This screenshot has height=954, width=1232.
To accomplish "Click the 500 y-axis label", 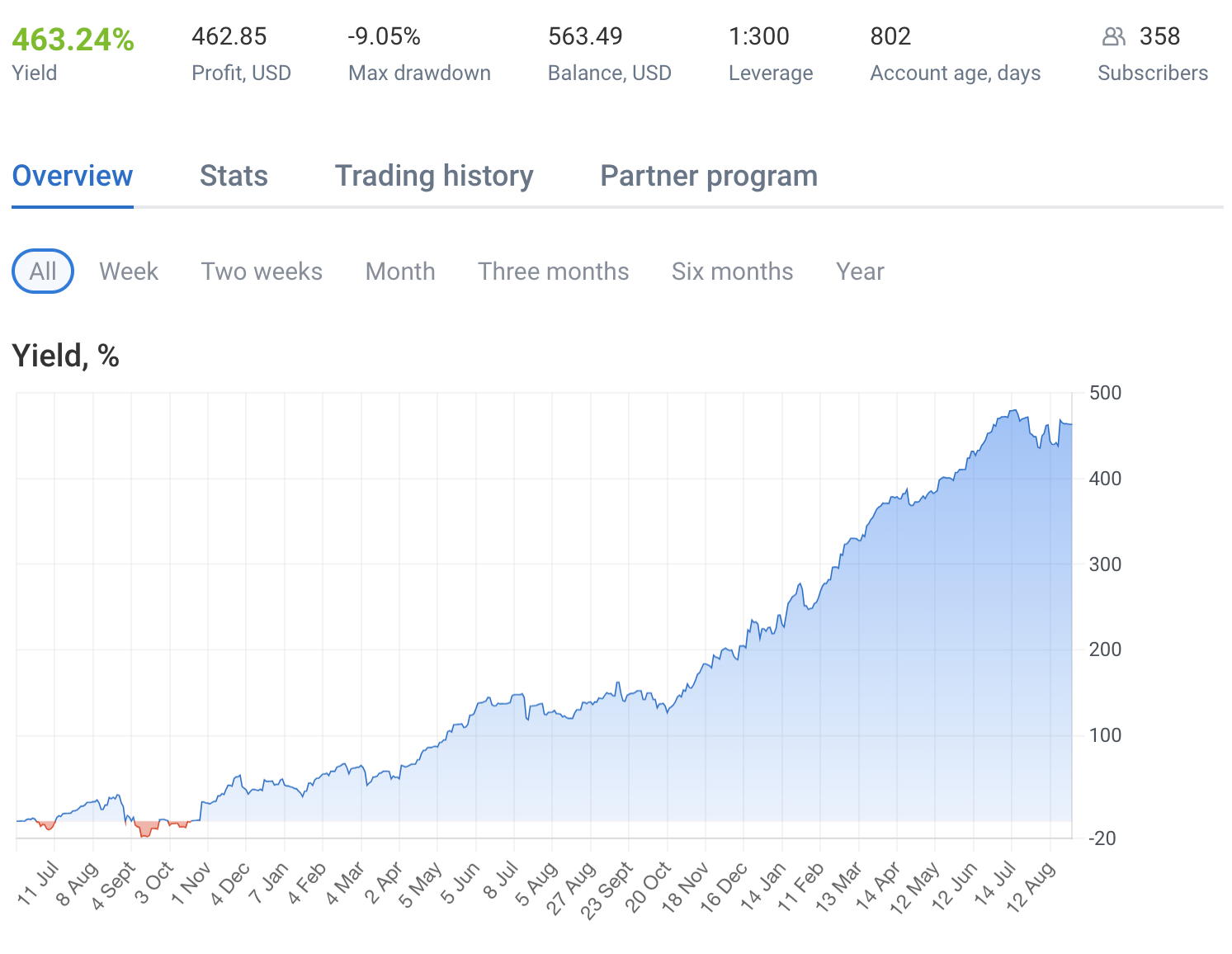I will pyautogui.click(x=1105, y=393).
